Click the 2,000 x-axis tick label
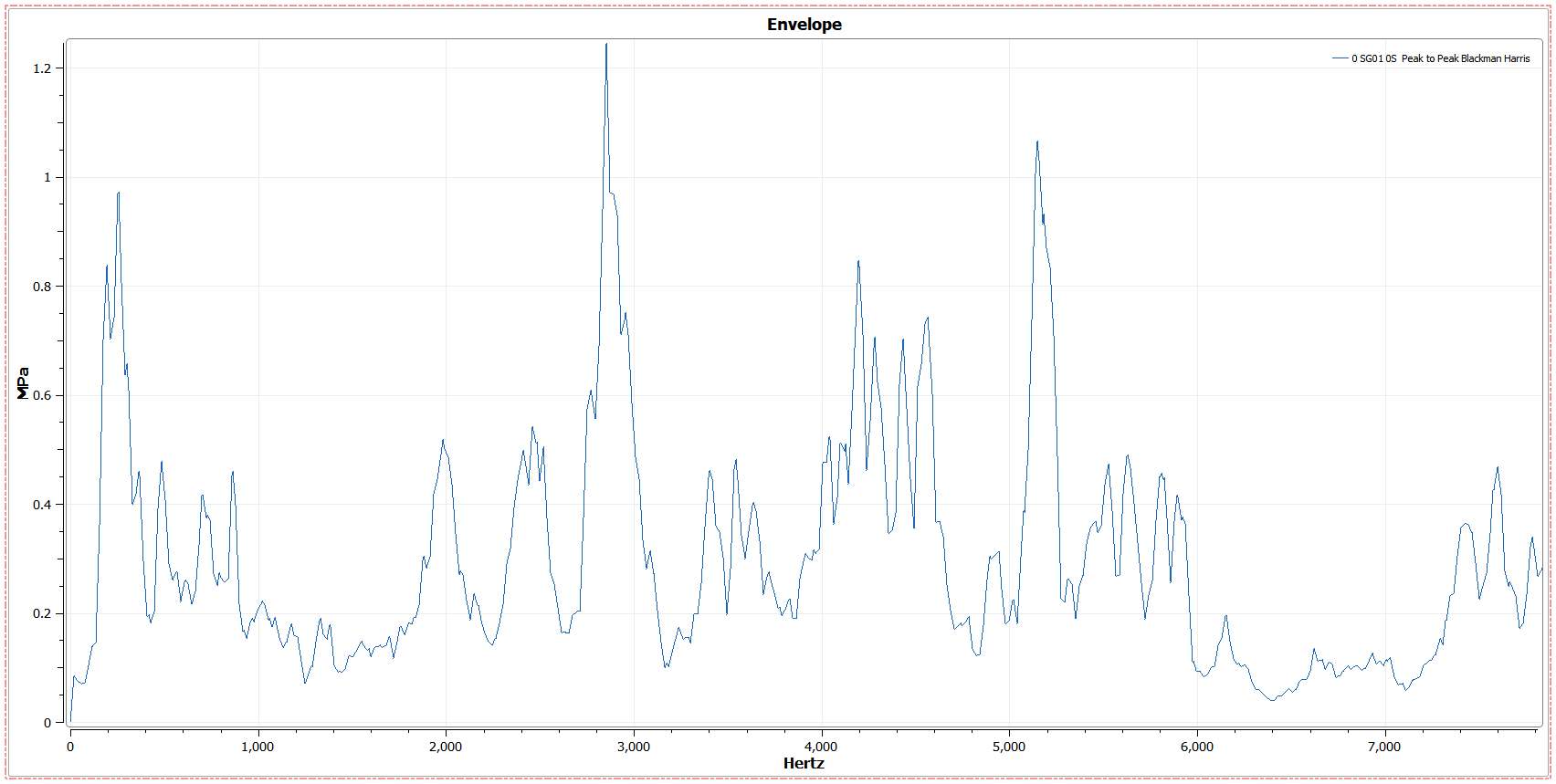 446,747
